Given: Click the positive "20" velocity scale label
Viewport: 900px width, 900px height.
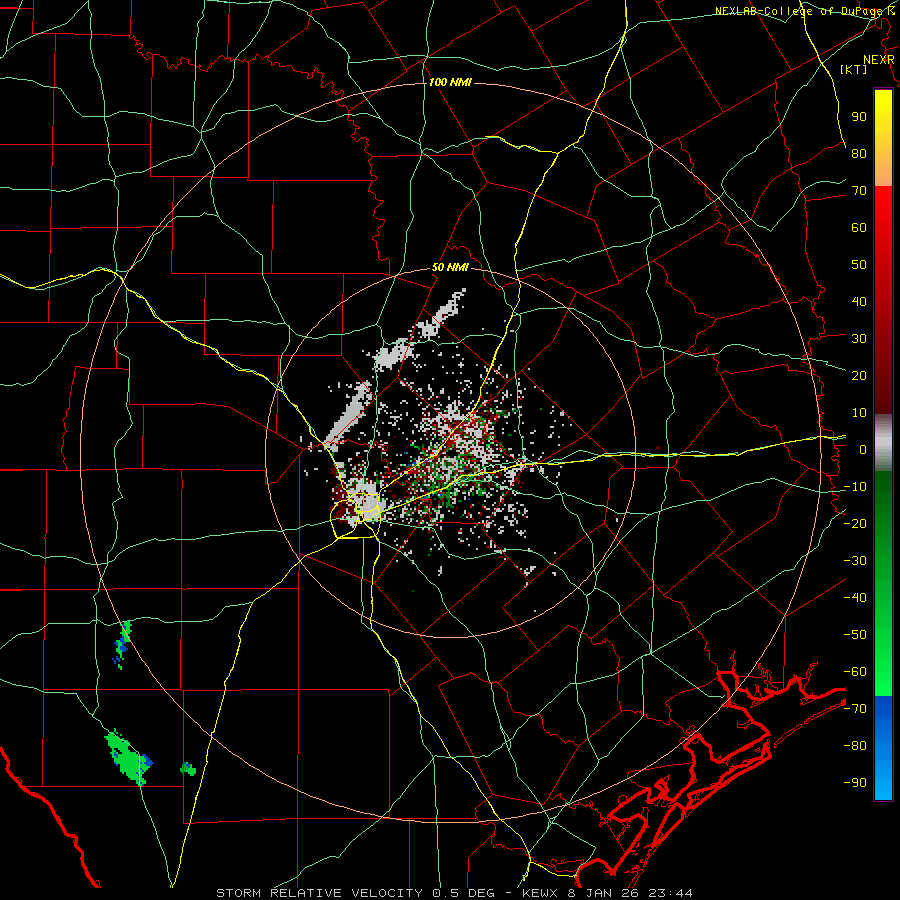Looking at the screenshot, I should tap(859, 375).
